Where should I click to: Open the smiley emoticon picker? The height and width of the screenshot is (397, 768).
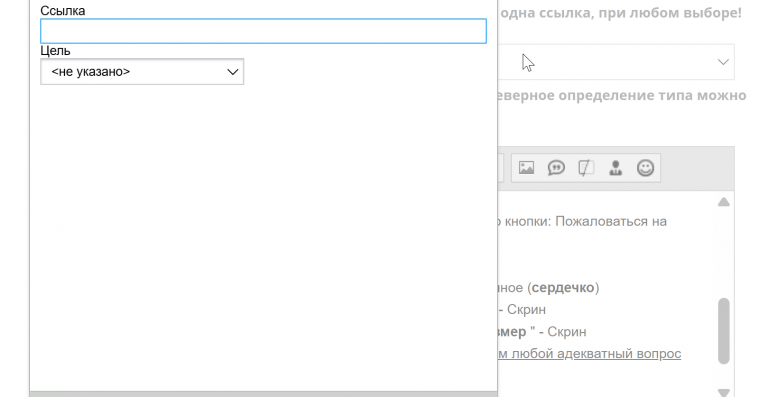tap(646, 168)
